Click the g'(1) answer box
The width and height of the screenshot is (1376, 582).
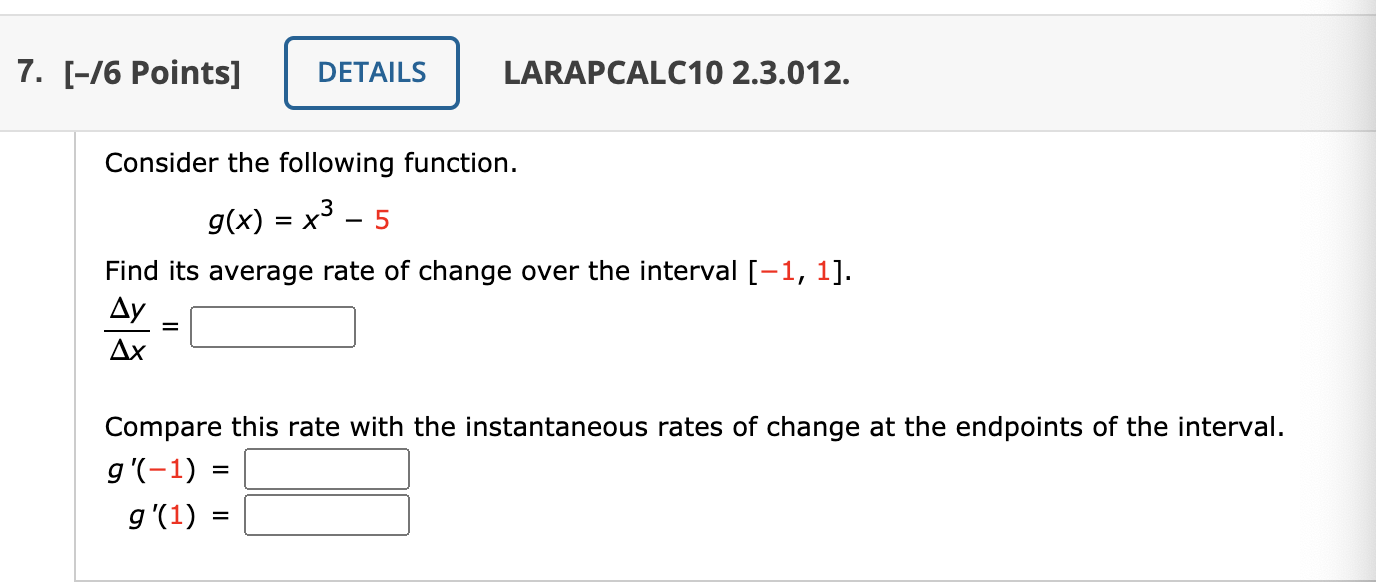tap(326, 513)
